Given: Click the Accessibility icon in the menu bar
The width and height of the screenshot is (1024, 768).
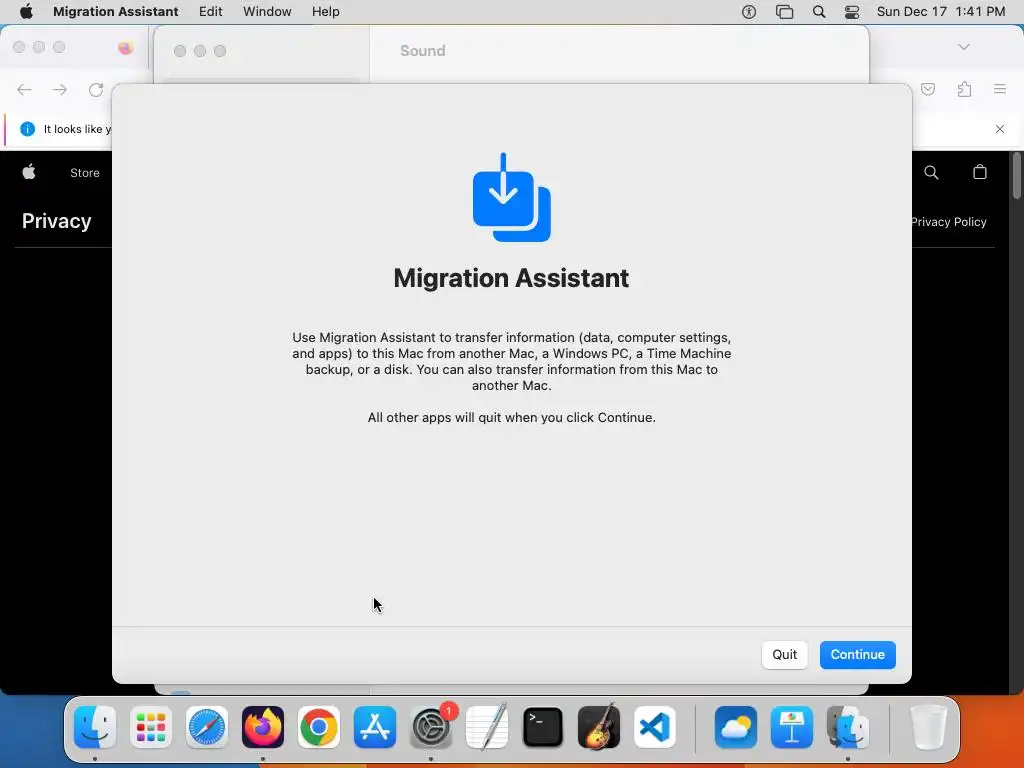Looking at the screenshot, I should click(x=748, y=12).
